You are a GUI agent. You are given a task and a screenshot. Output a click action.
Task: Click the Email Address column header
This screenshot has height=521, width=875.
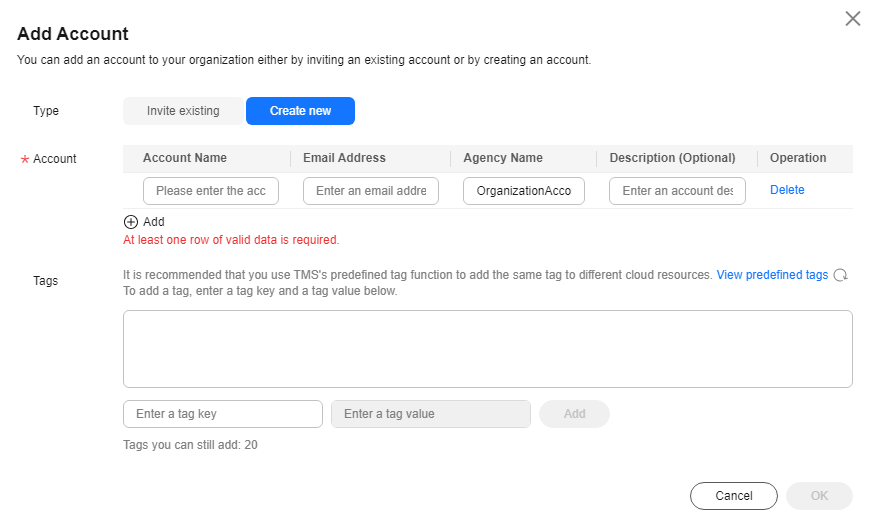coord(344,158)
